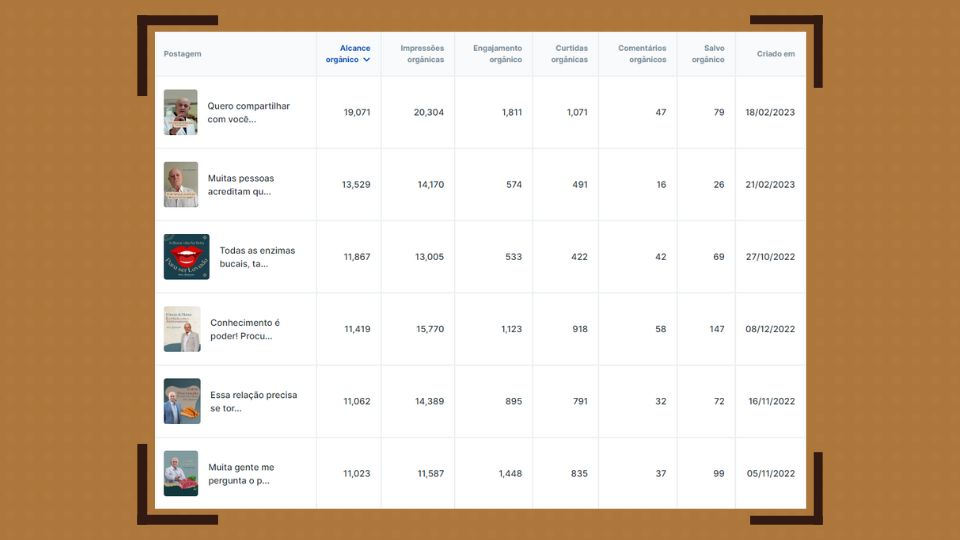960x540 pixels.
Task: Click the Postagem column header
Action: [x=183, y=54]
